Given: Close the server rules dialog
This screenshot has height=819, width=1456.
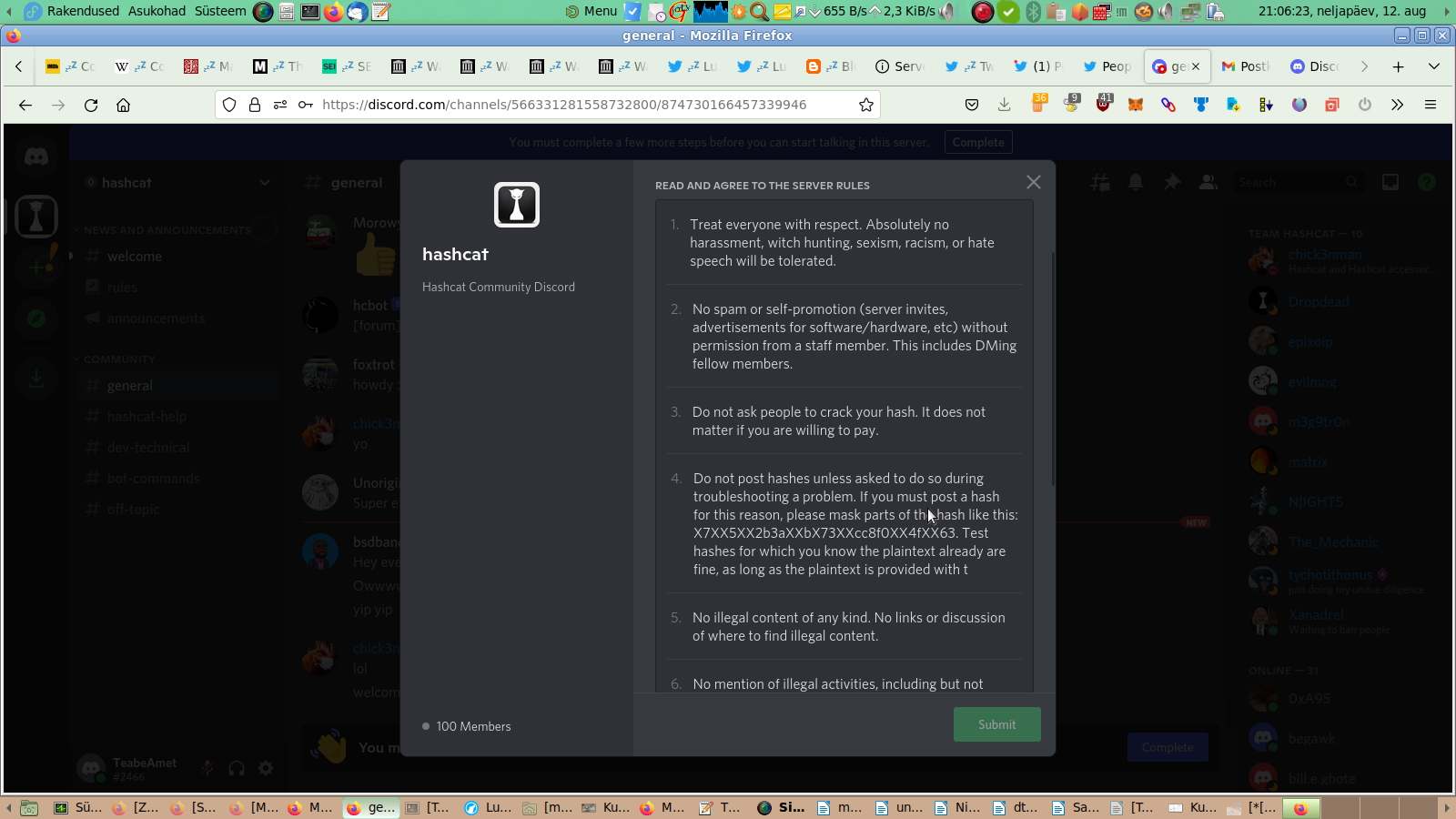Looking at the screenshot, I should tap(1034, 182).
